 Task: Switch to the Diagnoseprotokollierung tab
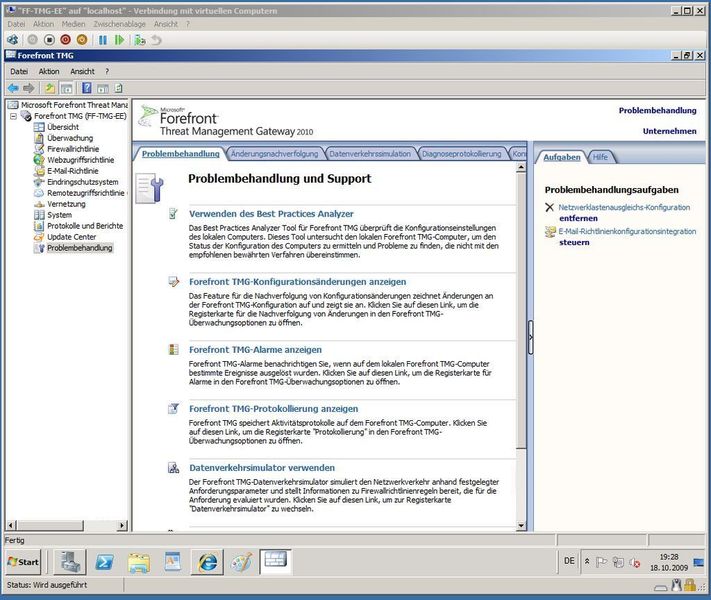click(x=462, y=154)
